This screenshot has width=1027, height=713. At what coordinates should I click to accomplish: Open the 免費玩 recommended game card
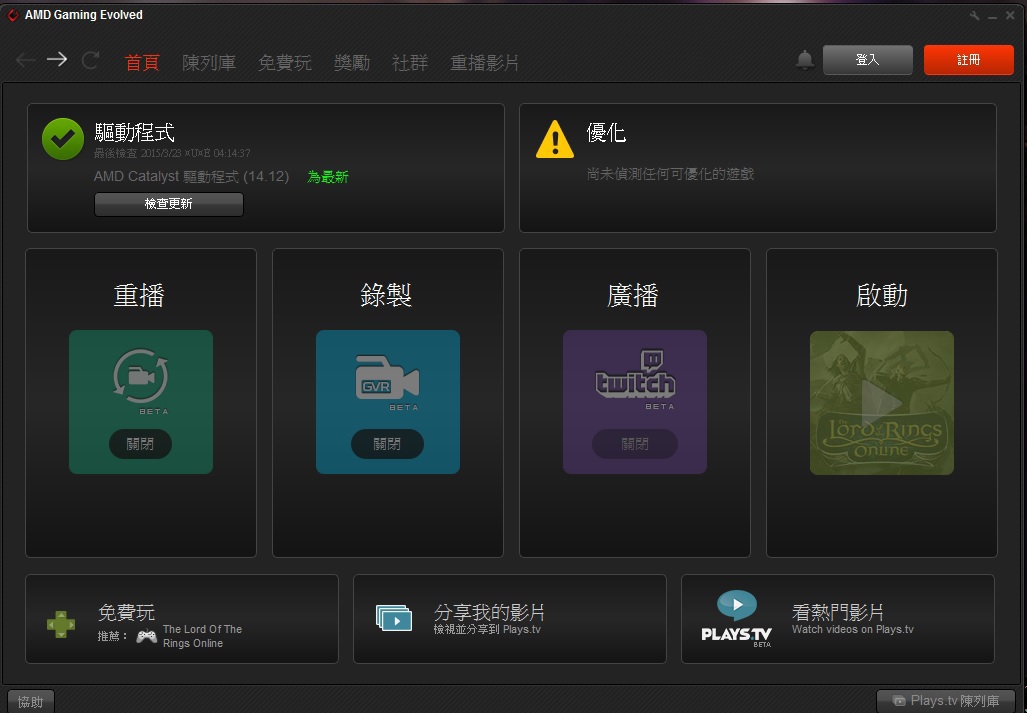tap(182, 619)
